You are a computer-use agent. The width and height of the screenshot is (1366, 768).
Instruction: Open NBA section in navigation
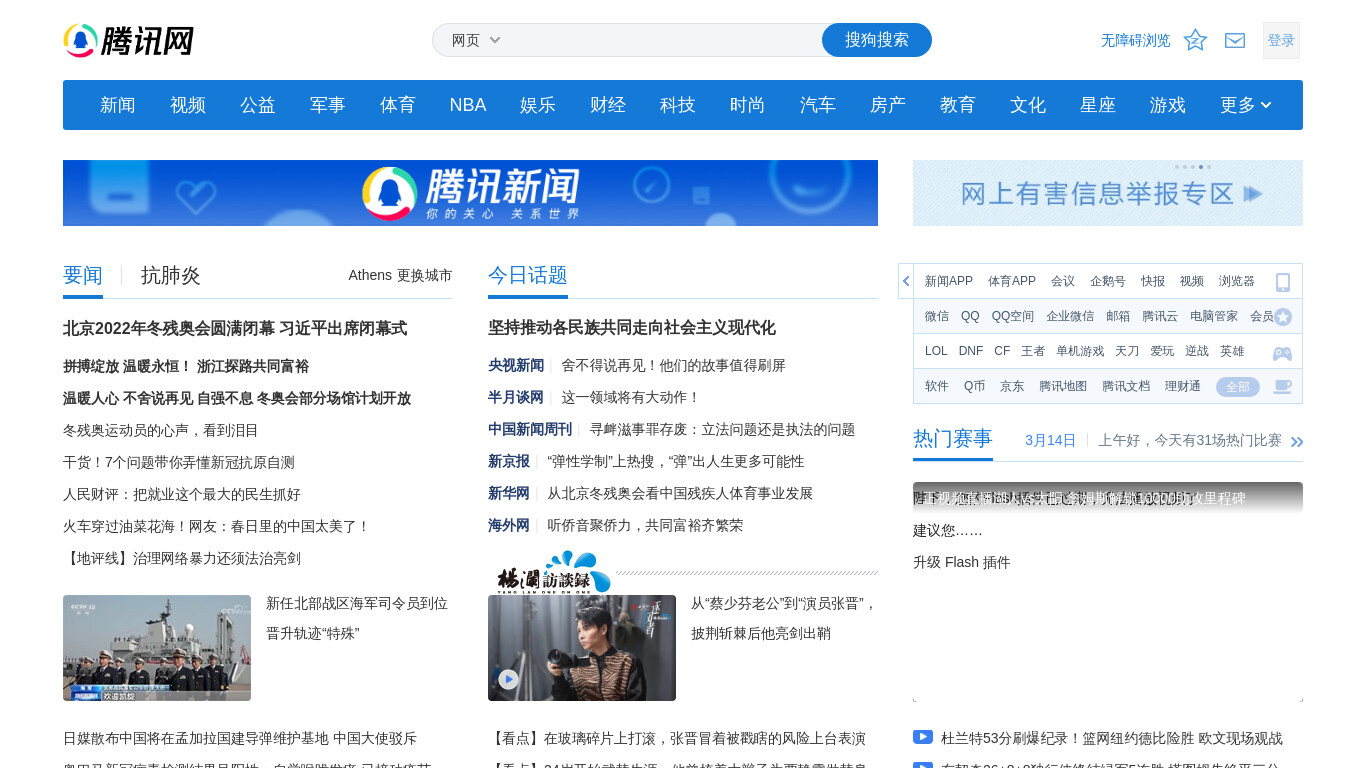coord(468,105)
